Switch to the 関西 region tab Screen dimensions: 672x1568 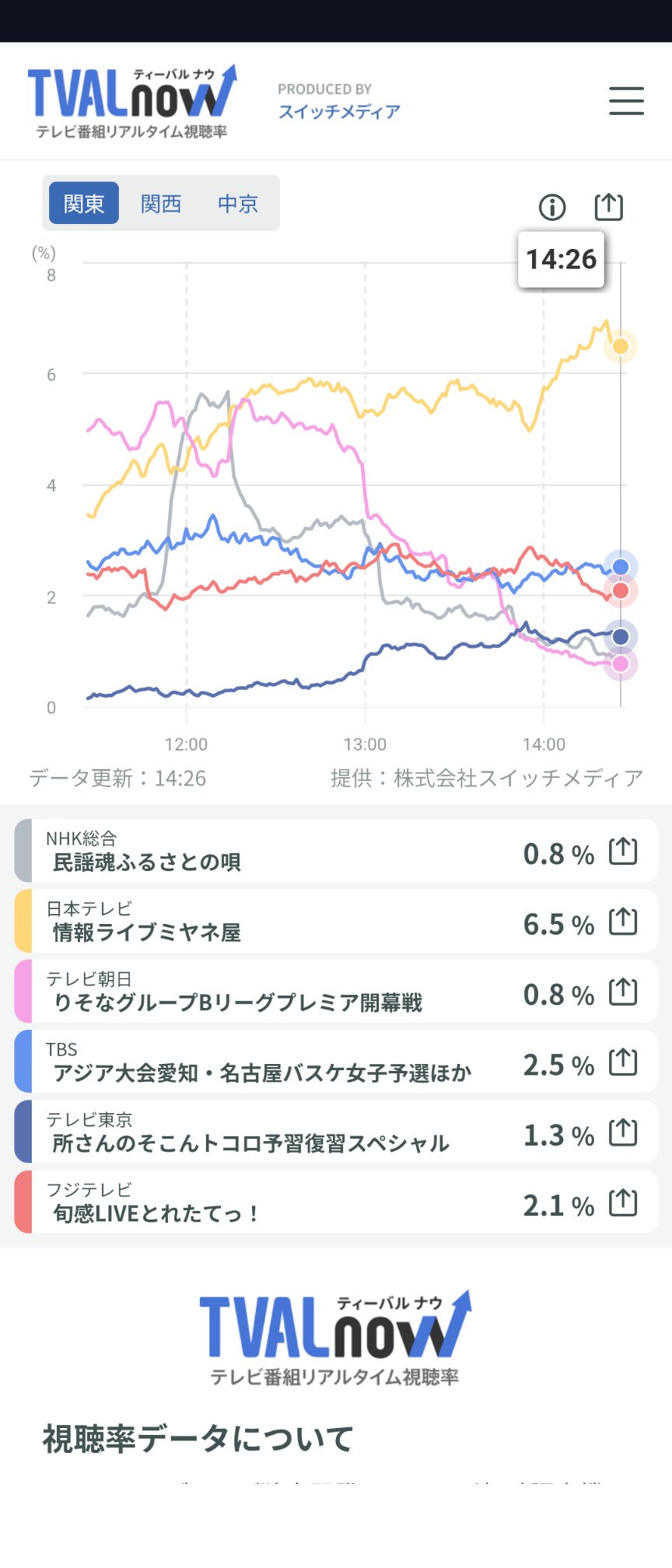click(x=161, y=203)
